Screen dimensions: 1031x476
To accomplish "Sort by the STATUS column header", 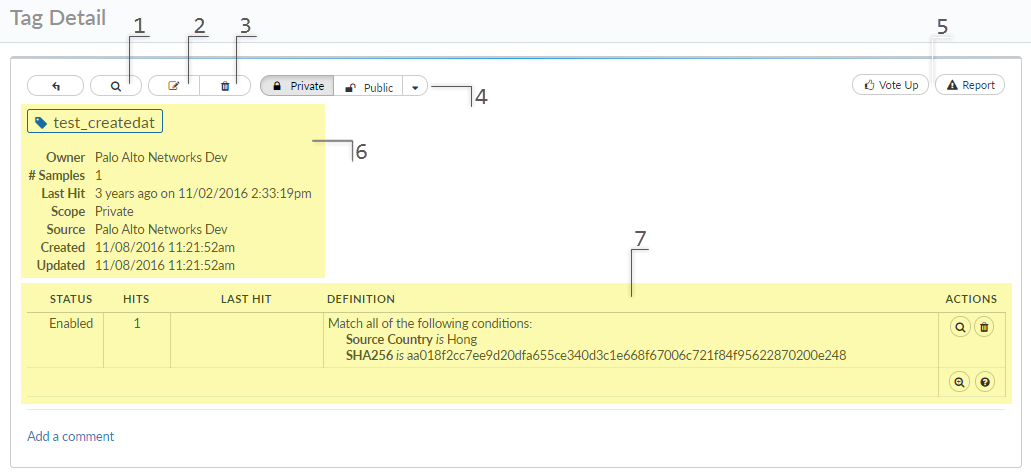I will [71, 299].
